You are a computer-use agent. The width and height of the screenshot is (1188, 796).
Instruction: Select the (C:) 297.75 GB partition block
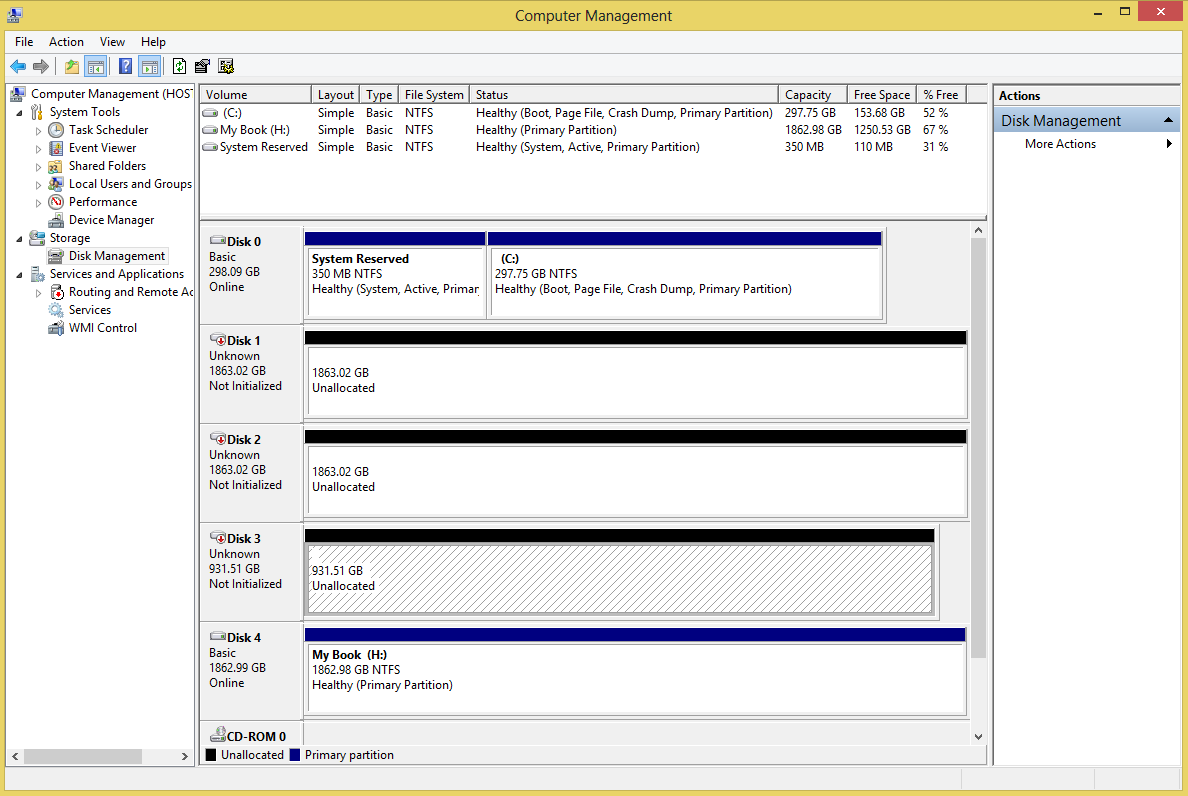tap(685, 276)
